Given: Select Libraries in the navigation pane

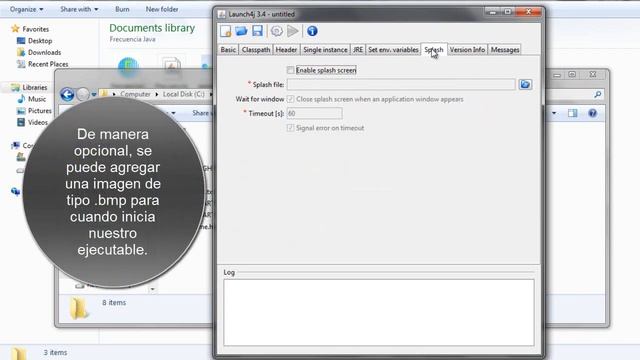Looking at the screenshot, I should click(x=35, y=87).
